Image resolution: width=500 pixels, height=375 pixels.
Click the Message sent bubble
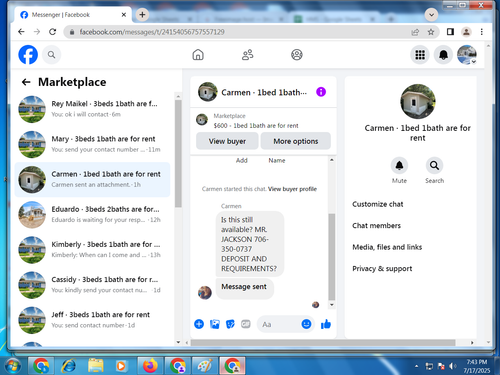[244, 288]
